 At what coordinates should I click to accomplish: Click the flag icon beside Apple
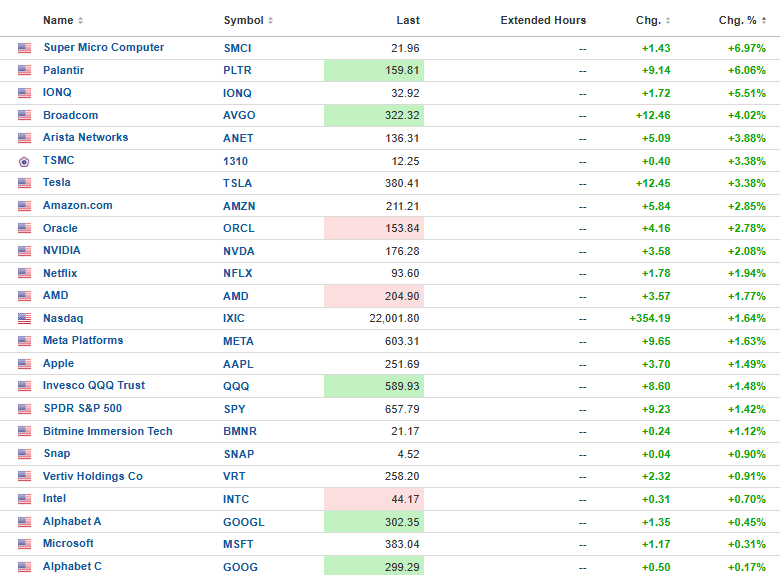pos(24,364)
